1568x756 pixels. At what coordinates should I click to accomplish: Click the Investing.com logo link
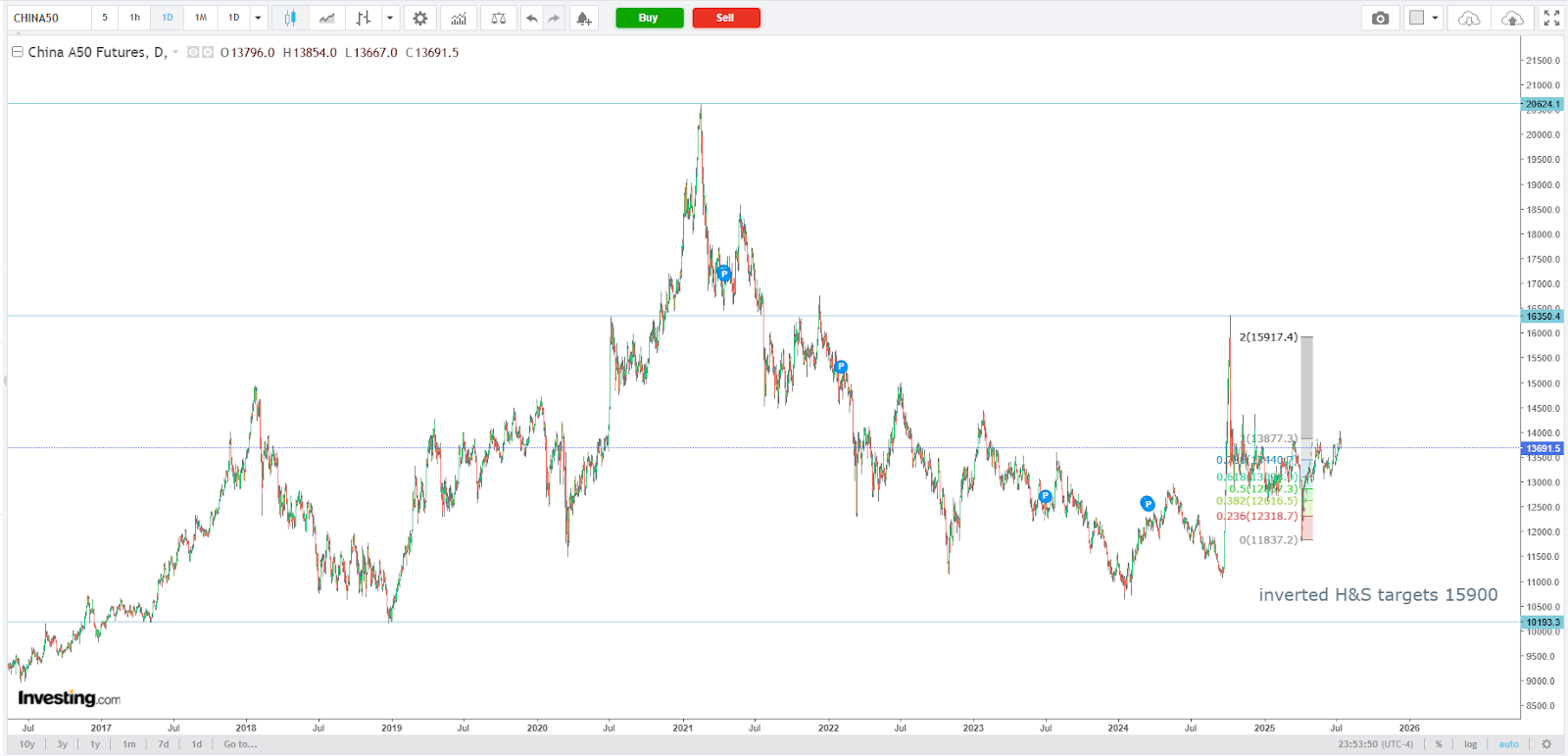tap(69, 698)
